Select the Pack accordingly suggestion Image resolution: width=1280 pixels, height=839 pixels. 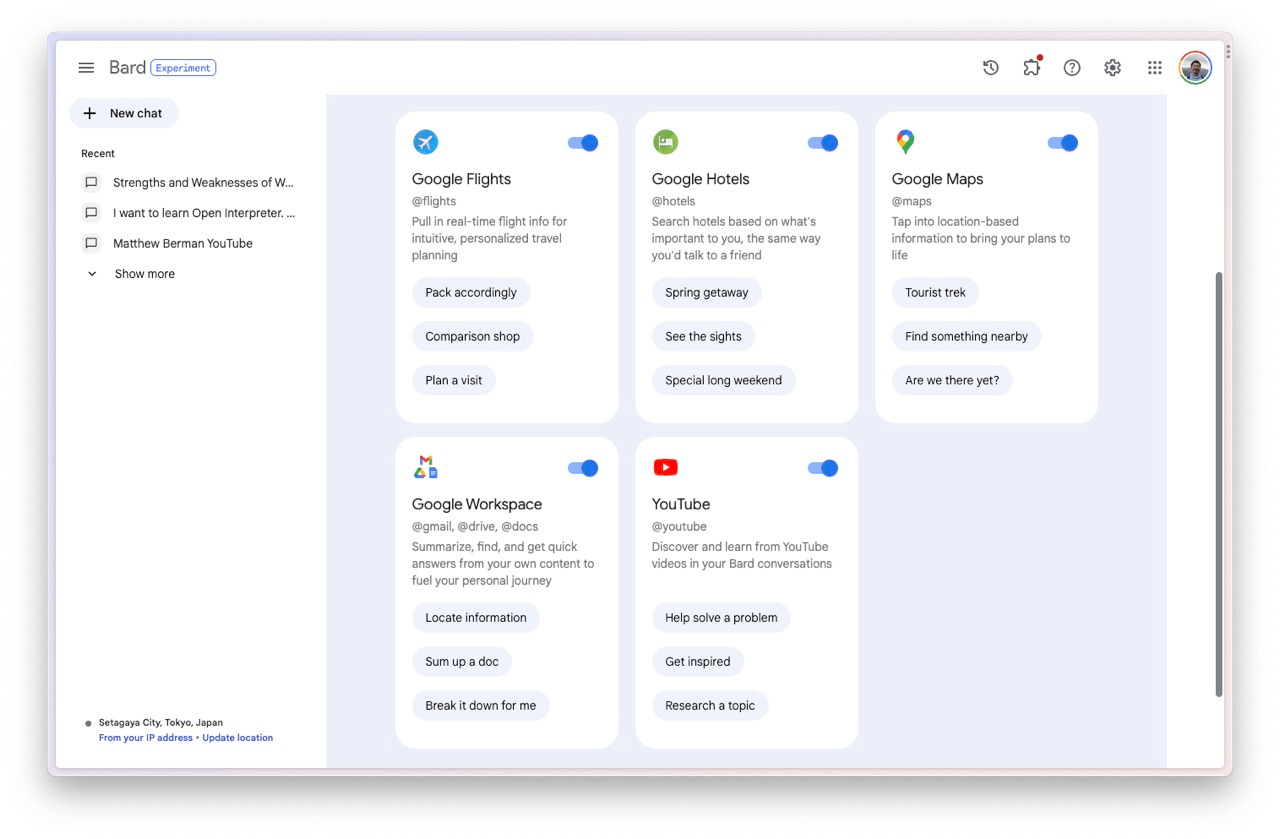point(471,293)
